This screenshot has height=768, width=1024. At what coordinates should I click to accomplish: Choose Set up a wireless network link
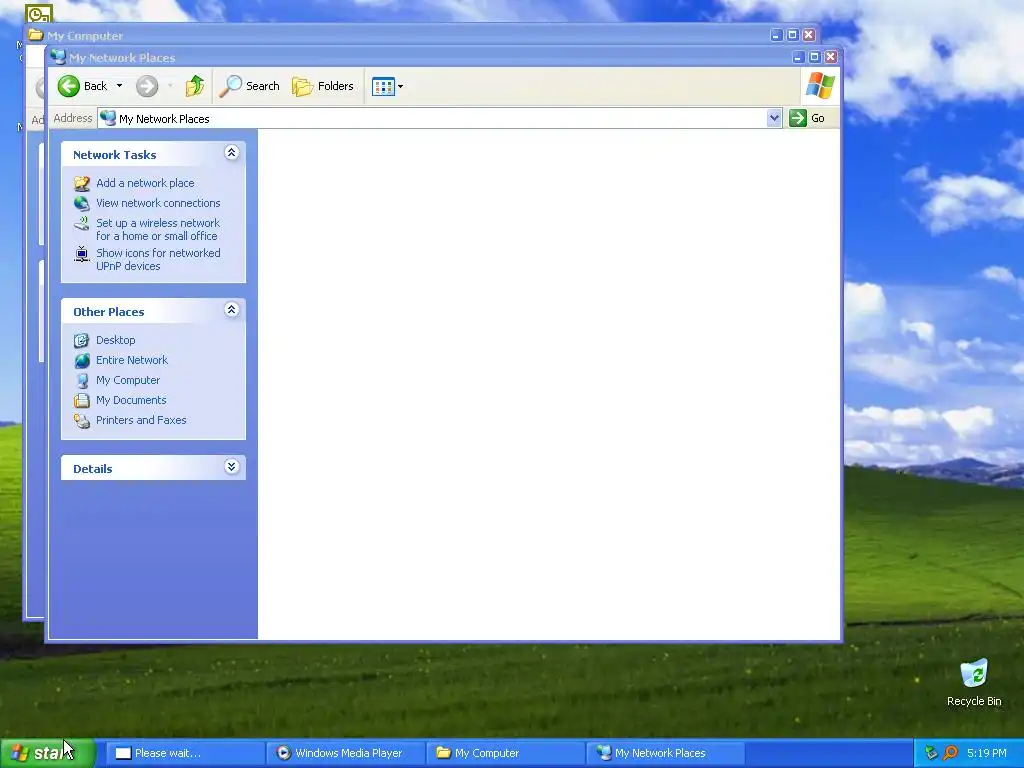[x=157, y=229]
